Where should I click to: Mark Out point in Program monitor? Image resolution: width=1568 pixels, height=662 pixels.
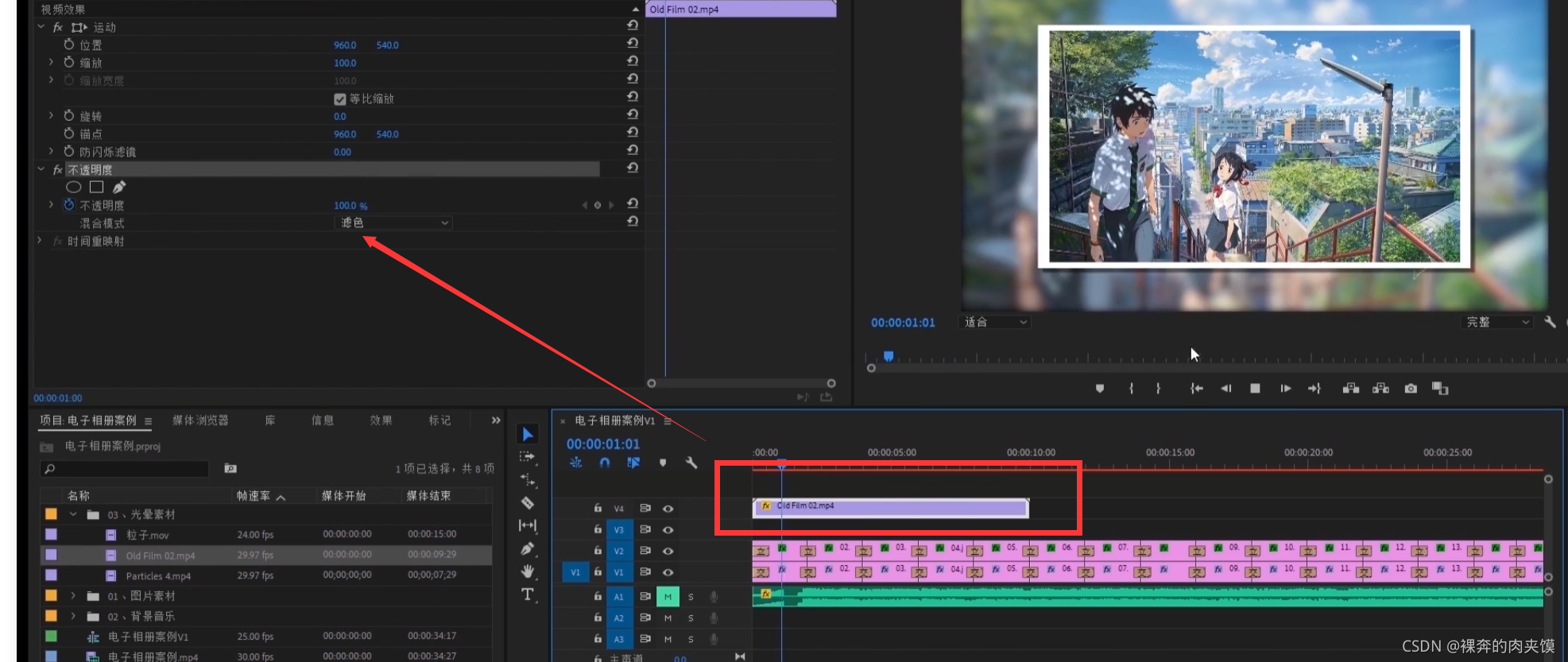(1158, 389)
